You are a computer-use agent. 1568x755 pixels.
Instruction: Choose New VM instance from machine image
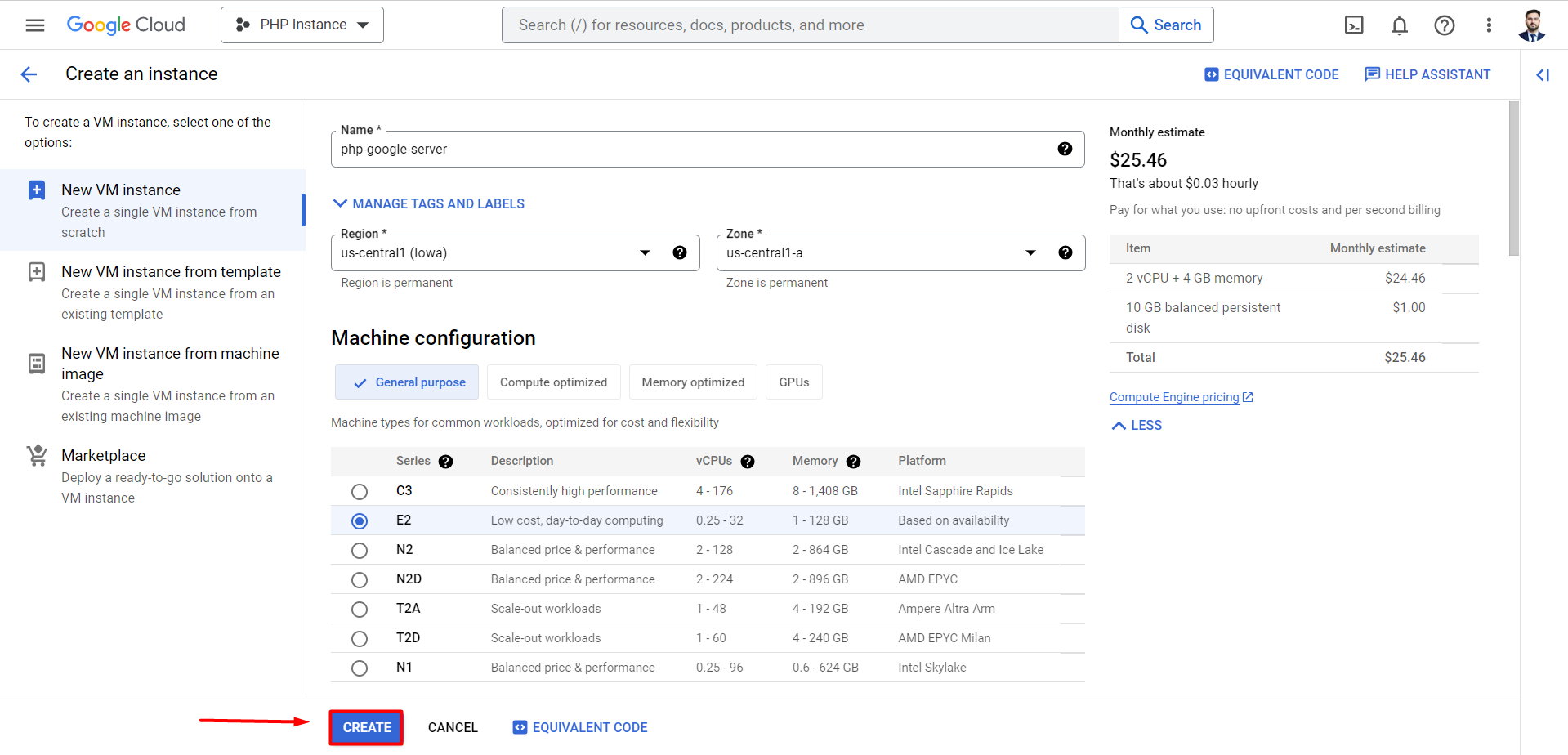click(153, 384)
